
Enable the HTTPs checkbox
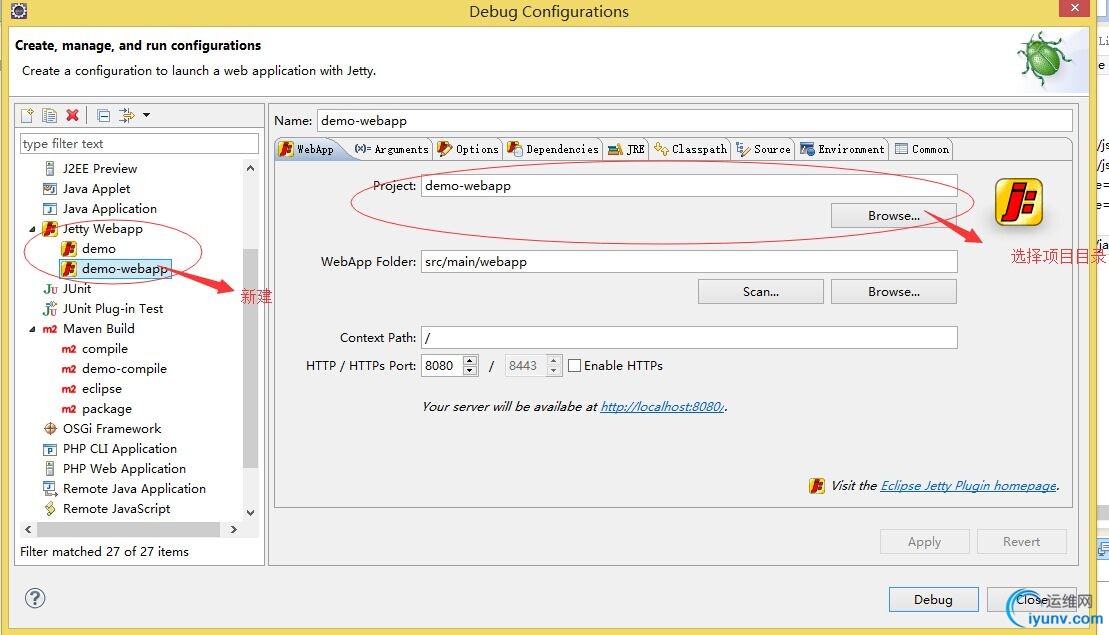click(x=574, y=366)
